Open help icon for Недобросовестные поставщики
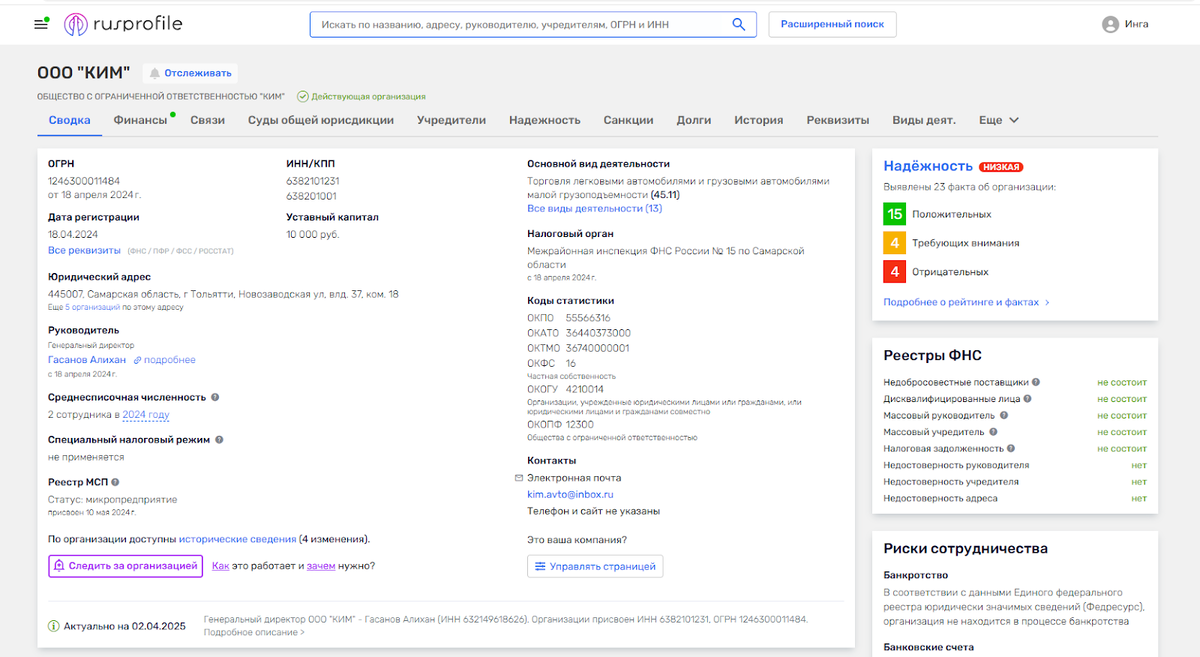The width and height of the screenshot is (1200, 657). click(x=1036, y=382)
